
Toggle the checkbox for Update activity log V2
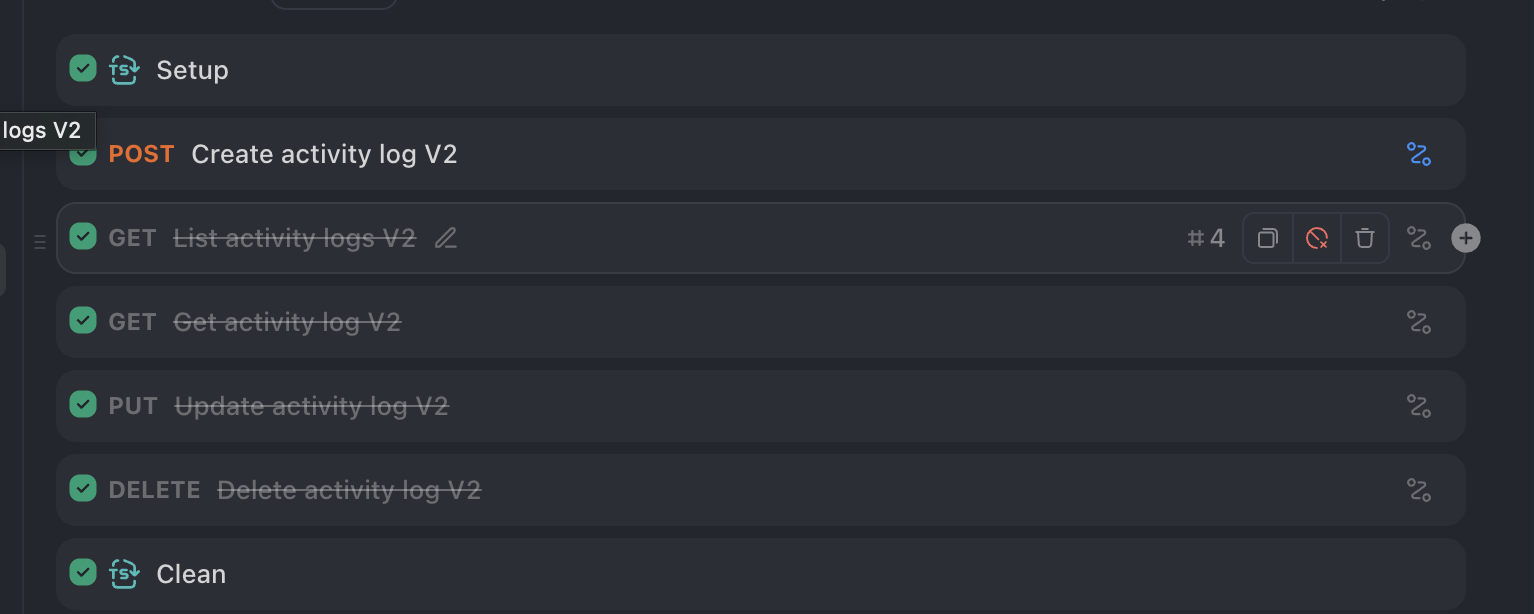[83, 405]
